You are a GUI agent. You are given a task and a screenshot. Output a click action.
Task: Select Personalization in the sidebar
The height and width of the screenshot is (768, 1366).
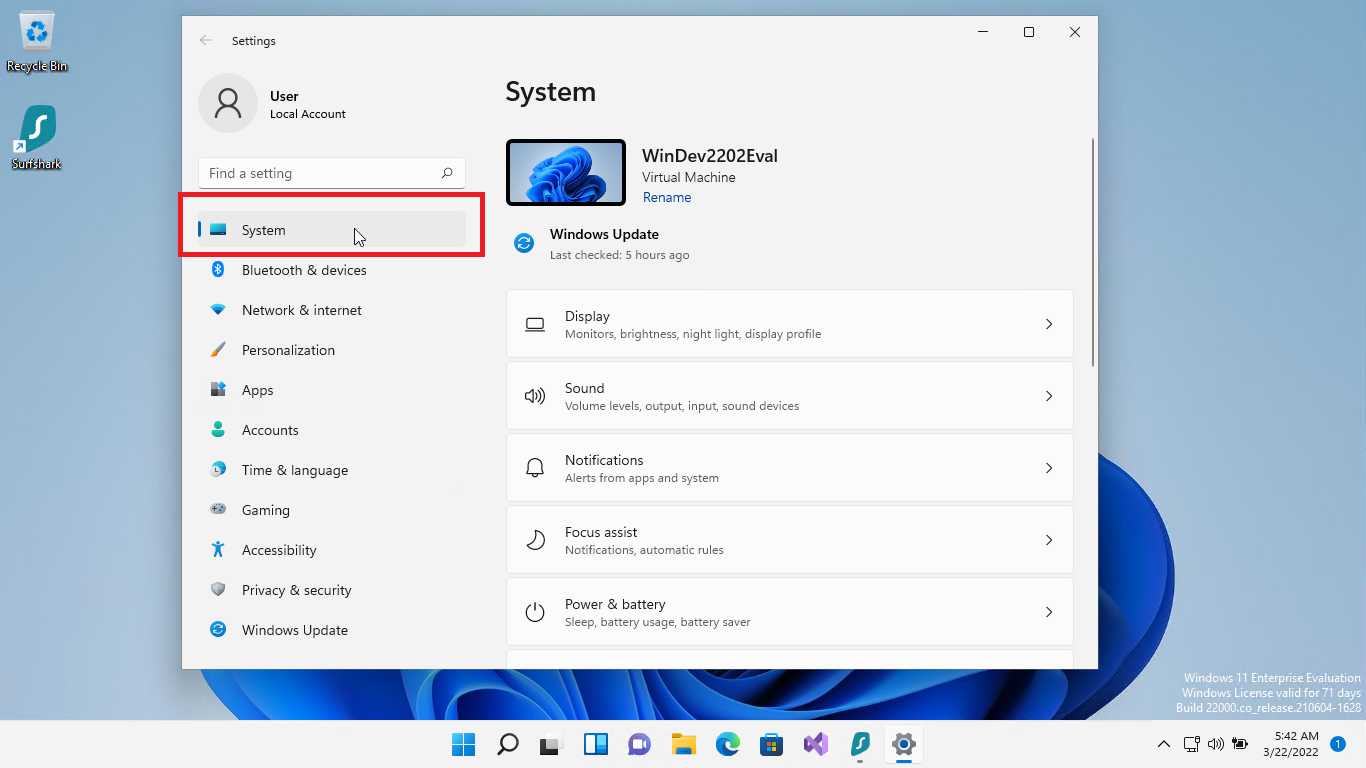pyautogui.click(x=332, y=350)
